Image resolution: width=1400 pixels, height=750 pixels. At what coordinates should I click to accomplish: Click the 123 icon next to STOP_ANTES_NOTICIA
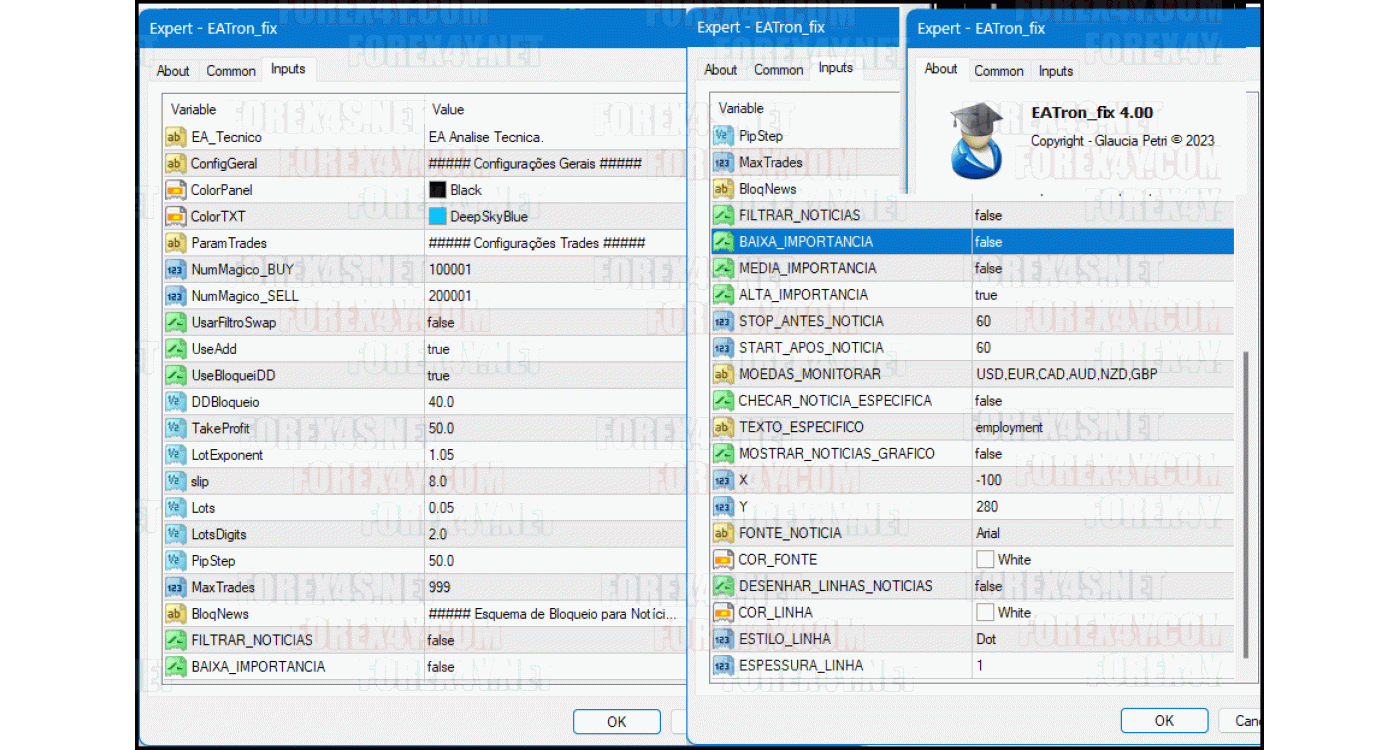click(722, 321)
